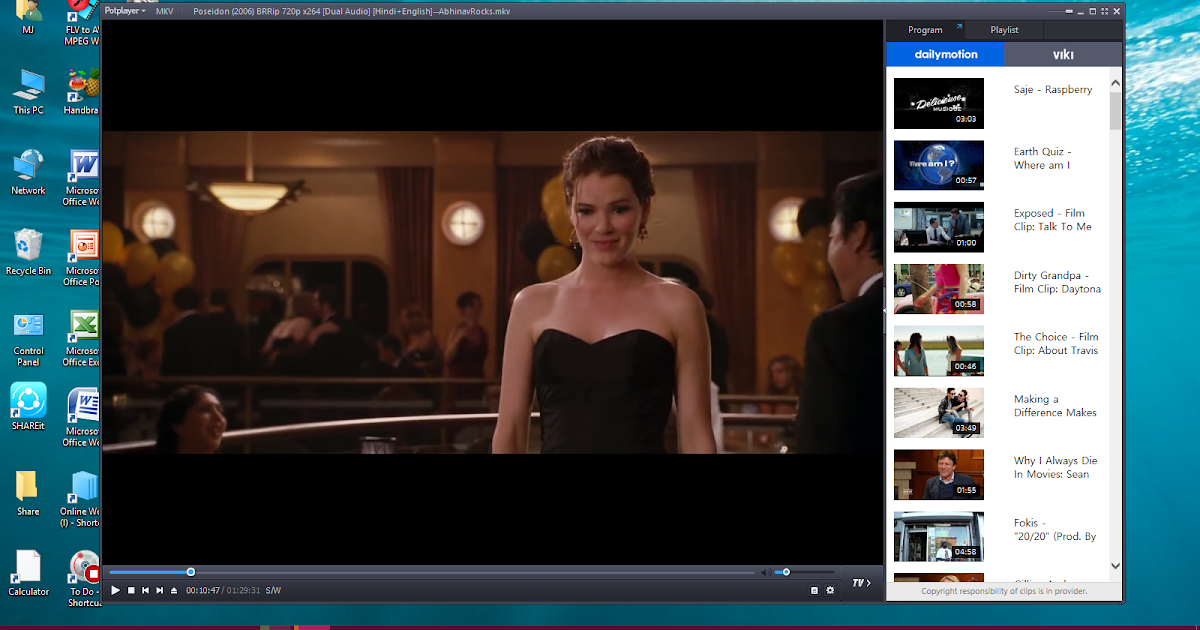Open the MJ user folder desktop icon
The image size is (1200, 630).
tap(28, 17)
